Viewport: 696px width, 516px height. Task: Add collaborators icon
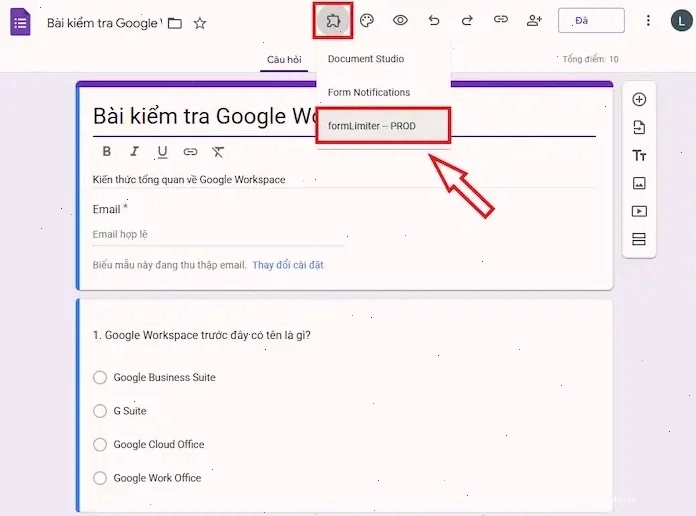(x=534, y=20)
